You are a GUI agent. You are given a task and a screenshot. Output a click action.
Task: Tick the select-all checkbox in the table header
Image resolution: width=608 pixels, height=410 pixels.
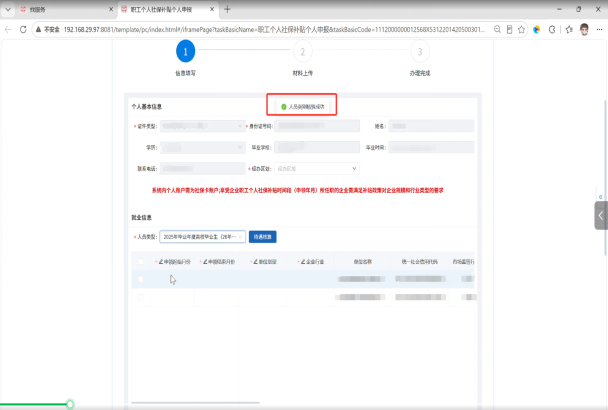pos(141,262)
